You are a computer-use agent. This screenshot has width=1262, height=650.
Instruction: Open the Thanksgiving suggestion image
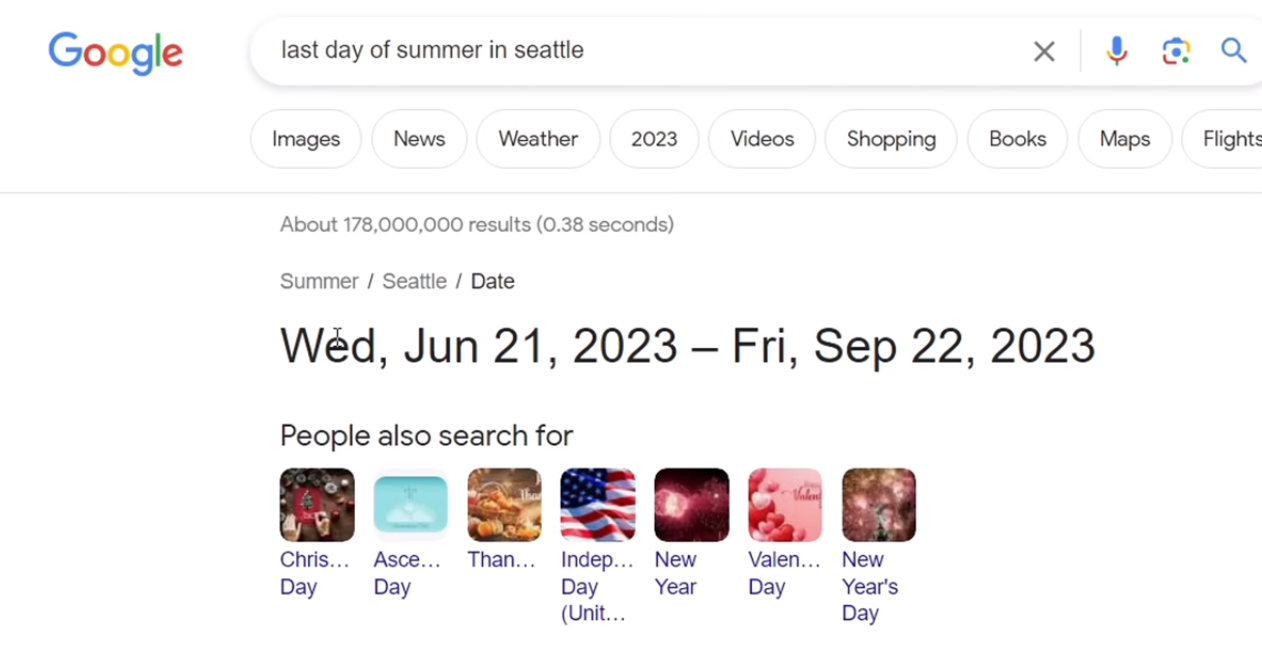click(504, 505)
